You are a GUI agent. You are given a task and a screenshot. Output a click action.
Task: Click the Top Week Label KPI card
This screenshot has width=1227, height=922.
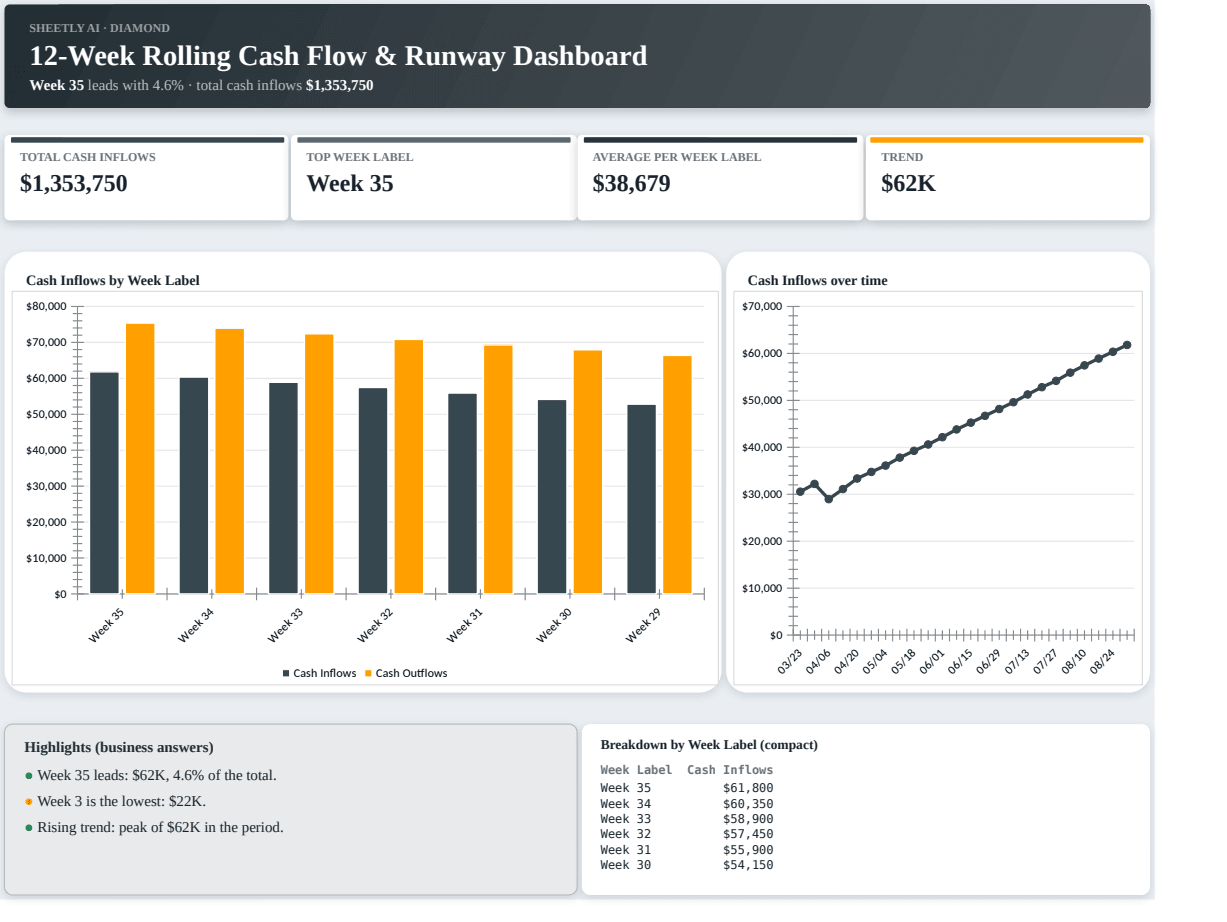tap(433, 178)
